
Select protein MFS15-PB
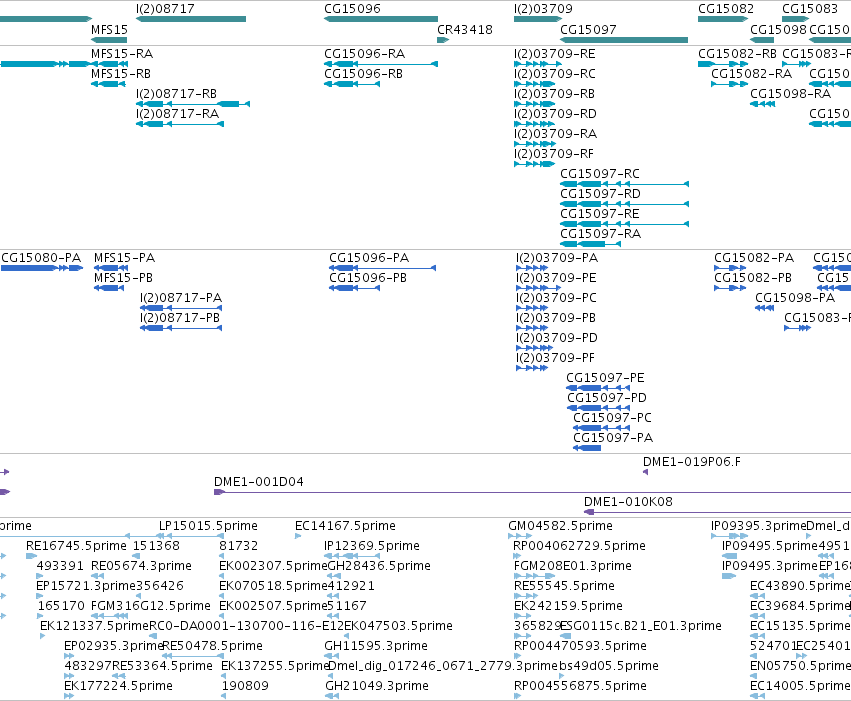point(109,288)
